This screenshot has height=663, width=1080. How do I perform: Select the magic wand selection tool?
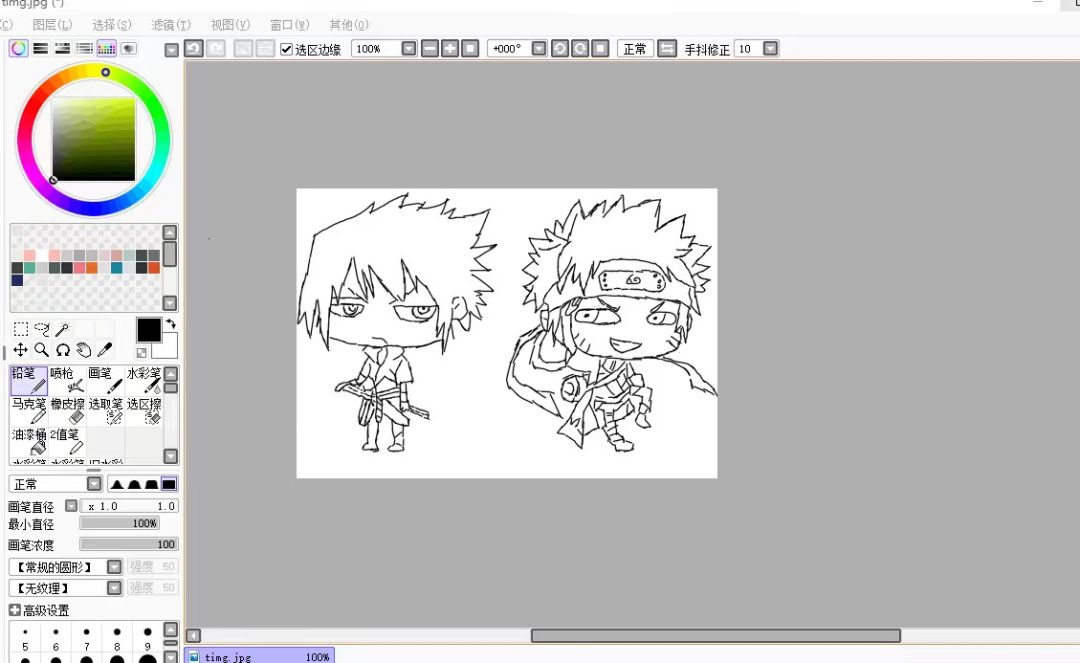[x=62, y=329]
